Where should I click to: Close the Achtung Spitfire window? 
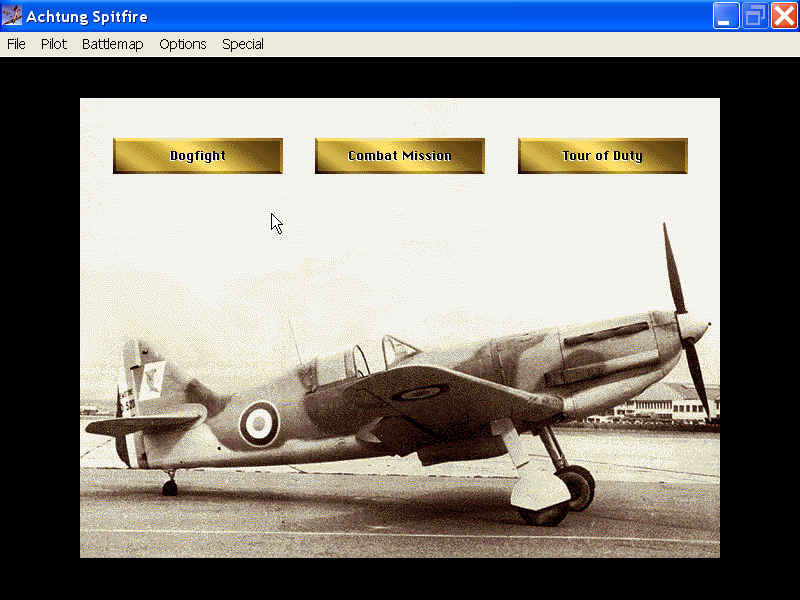click(x=784, y=16)
